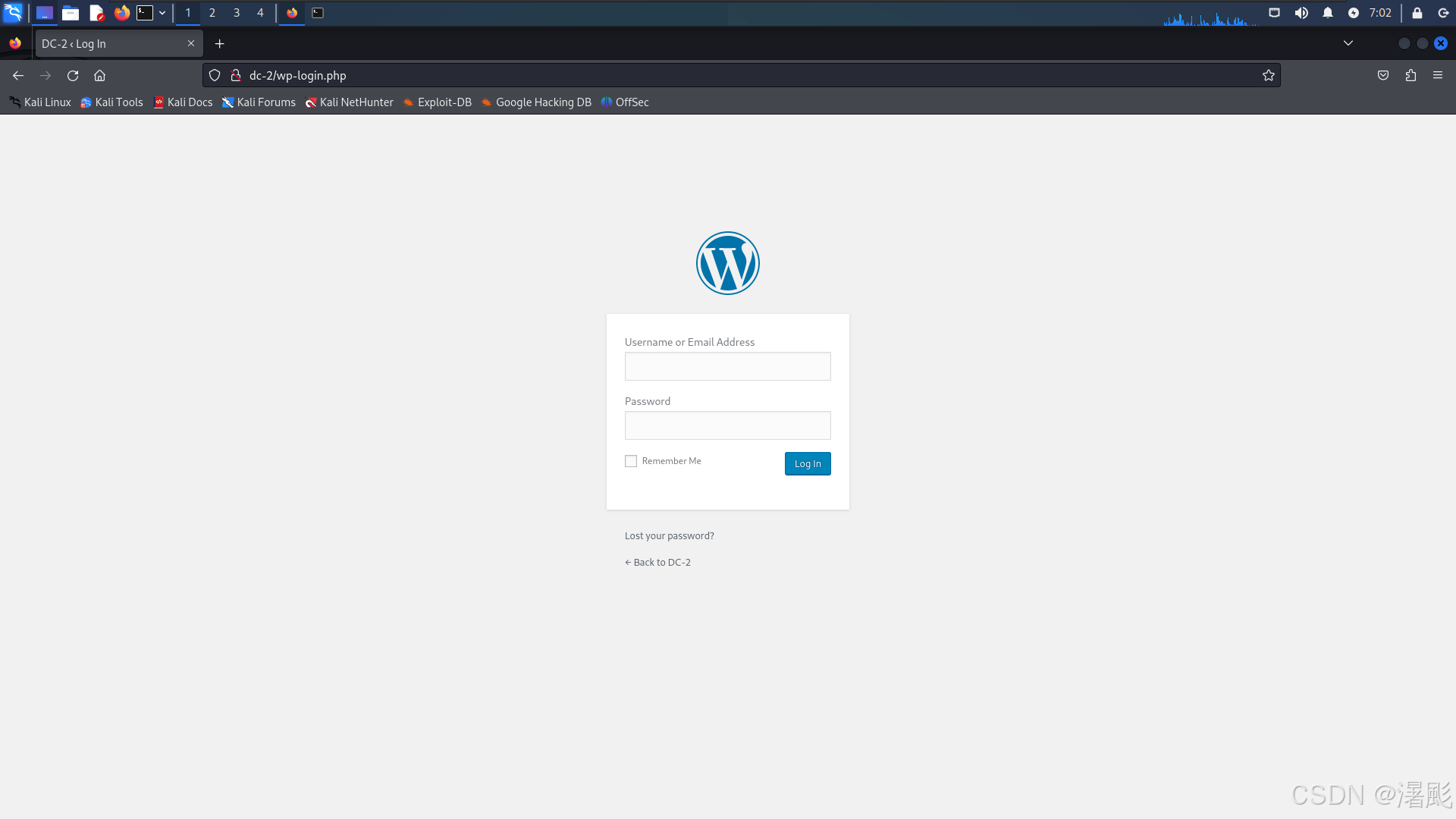Click the tracking protection shield icon
The width and height of the screenshot is (1456, 819).
click(215, 75)
